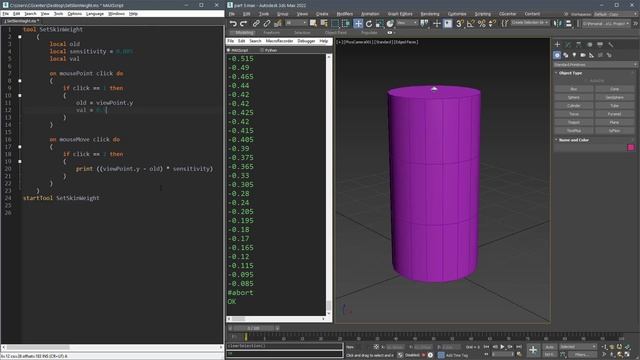Select the Helpers category icon
Image resolution: width=640 pixels, height=360 pixels.
tap(591, 55)
